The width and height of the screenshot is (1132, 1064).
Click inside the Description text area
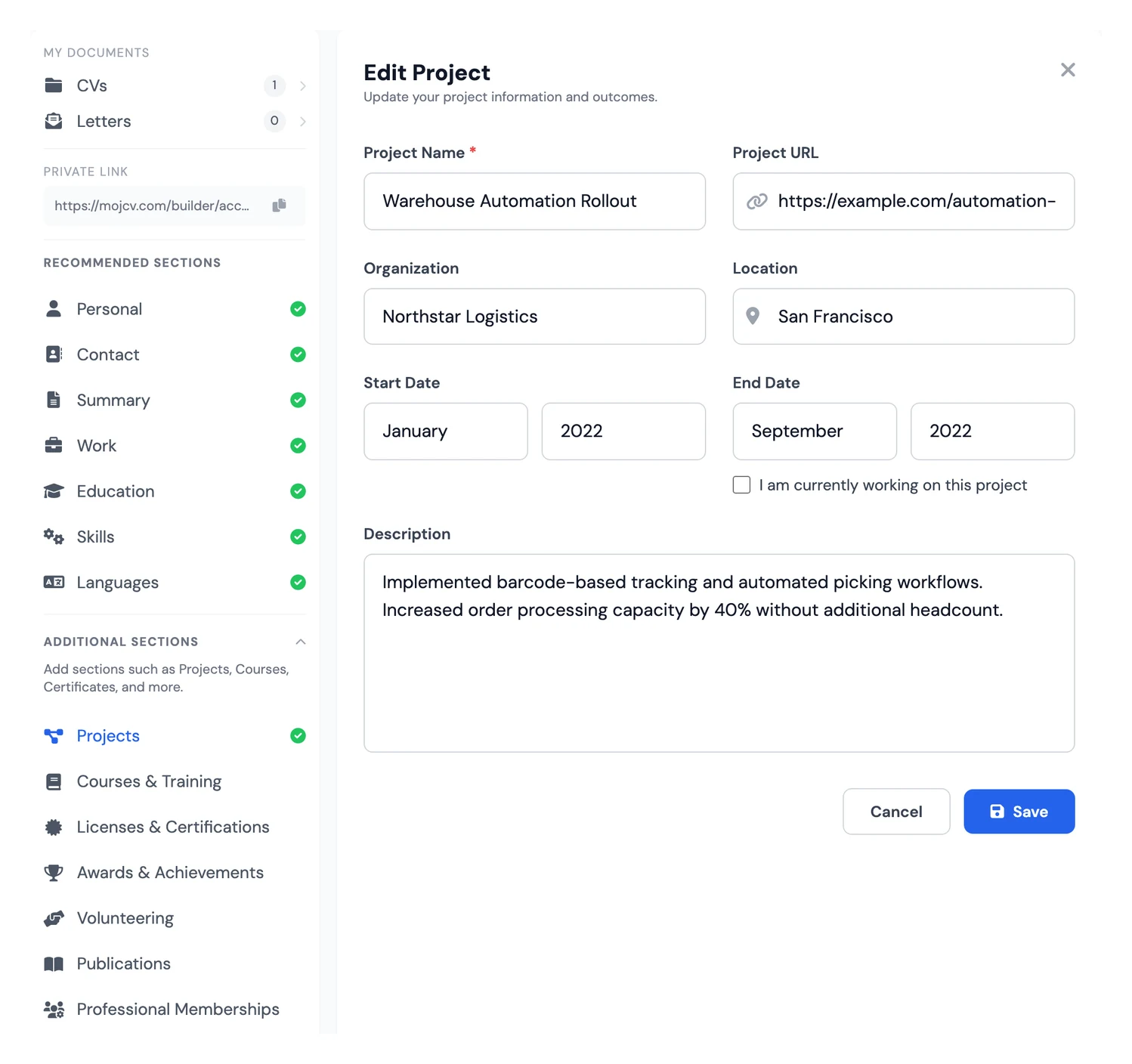pos(719,653)
